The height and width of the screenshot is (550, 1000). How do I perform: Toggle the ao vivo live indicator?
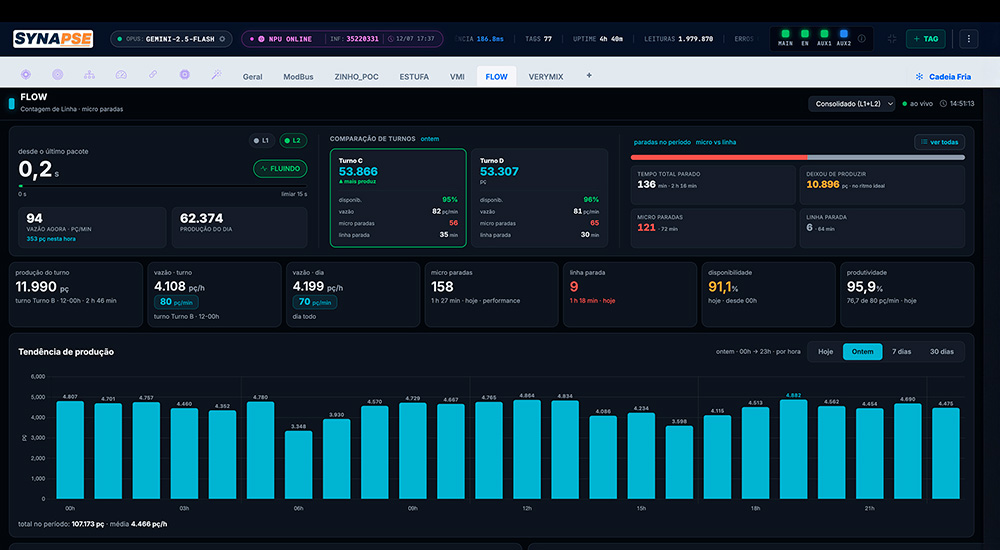[917, 103]
